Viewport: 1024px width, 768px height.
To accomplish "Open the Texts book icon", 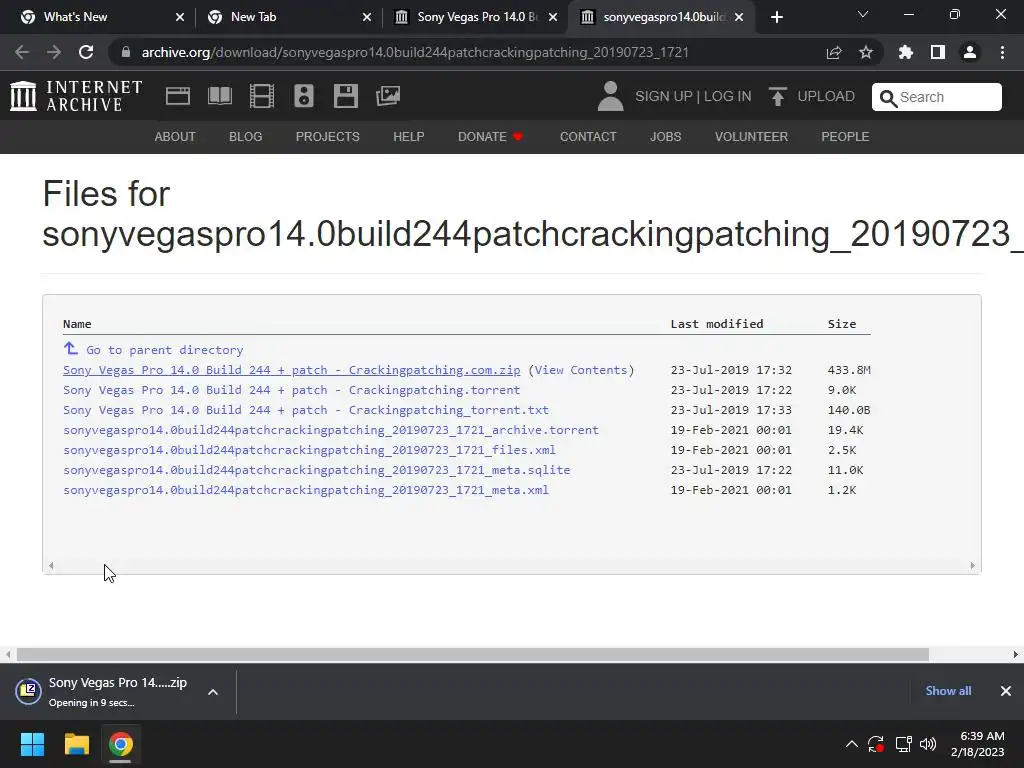I will [220, 96].
